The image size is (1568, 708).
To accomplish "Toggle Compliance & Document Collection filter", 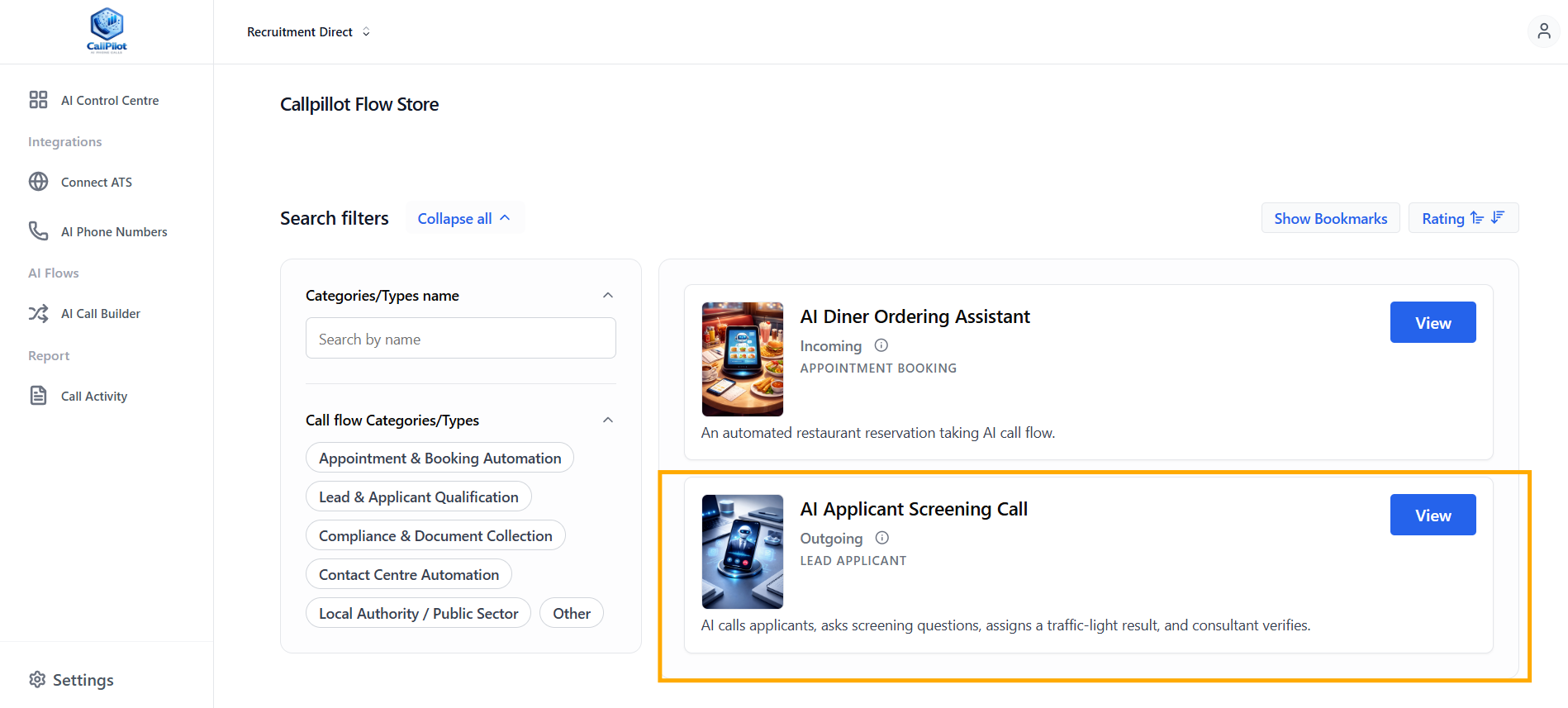I will pos(435,535).
